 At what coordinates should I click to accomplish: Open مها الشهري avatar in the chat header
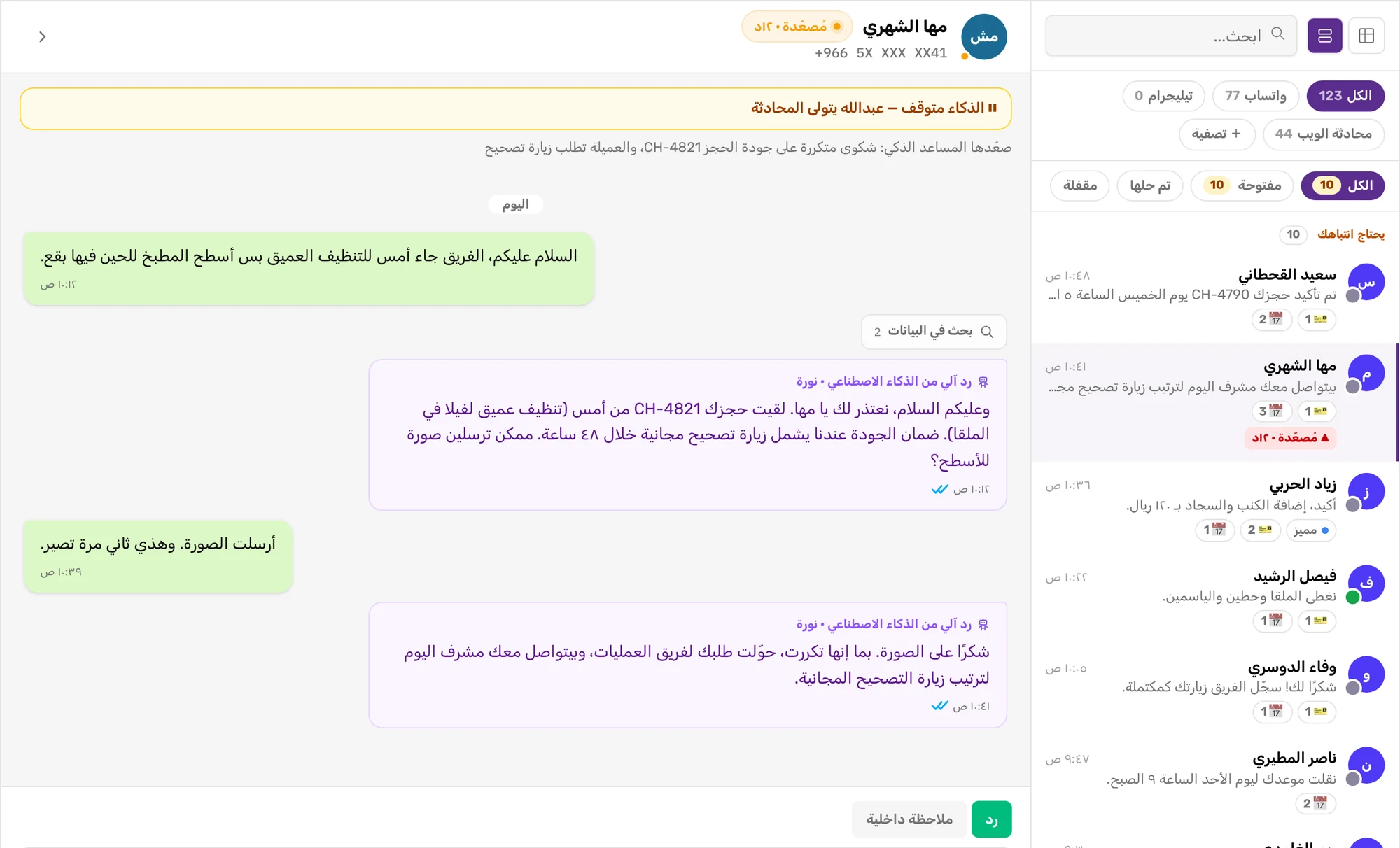[x=983, y=36]
